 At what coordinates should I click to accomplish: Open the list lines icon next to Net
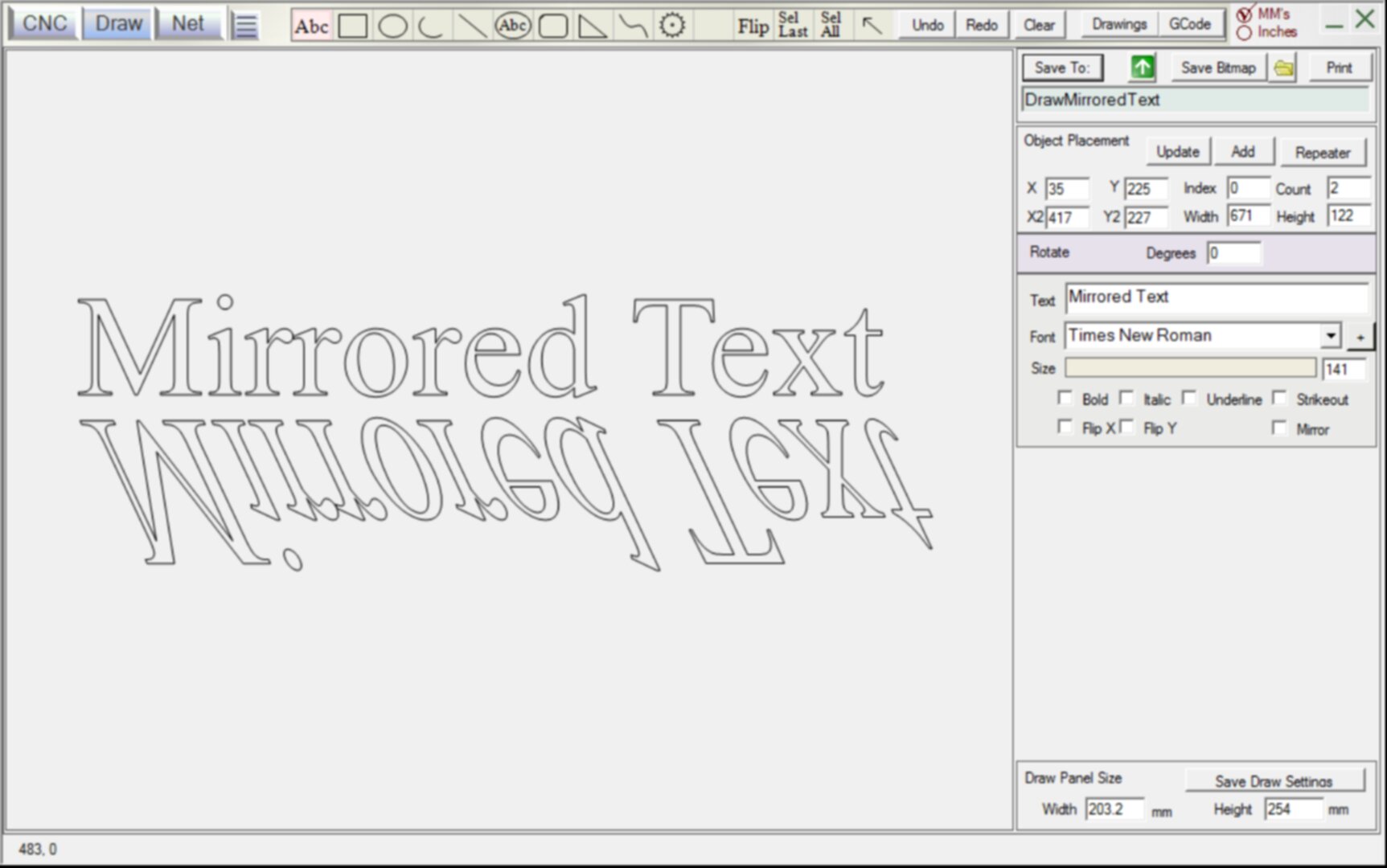click(245, 26)
